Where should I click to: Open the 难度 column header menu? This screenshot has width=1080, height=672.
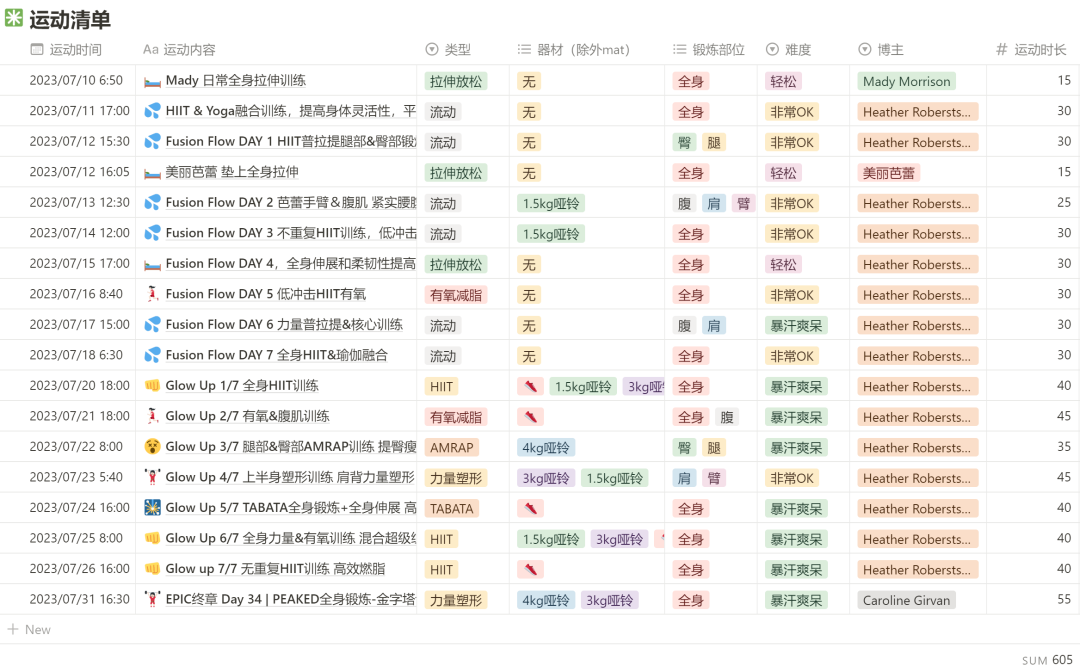click(x=789, y=50)
